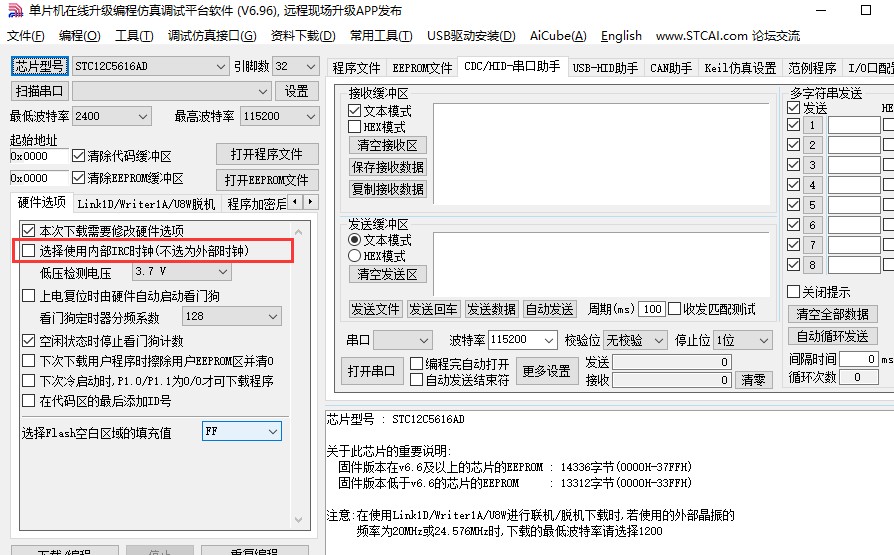This screenshot has width=894, height=555.
Task: Click the STC app logo icon in title bar
Action: [15, 11]
